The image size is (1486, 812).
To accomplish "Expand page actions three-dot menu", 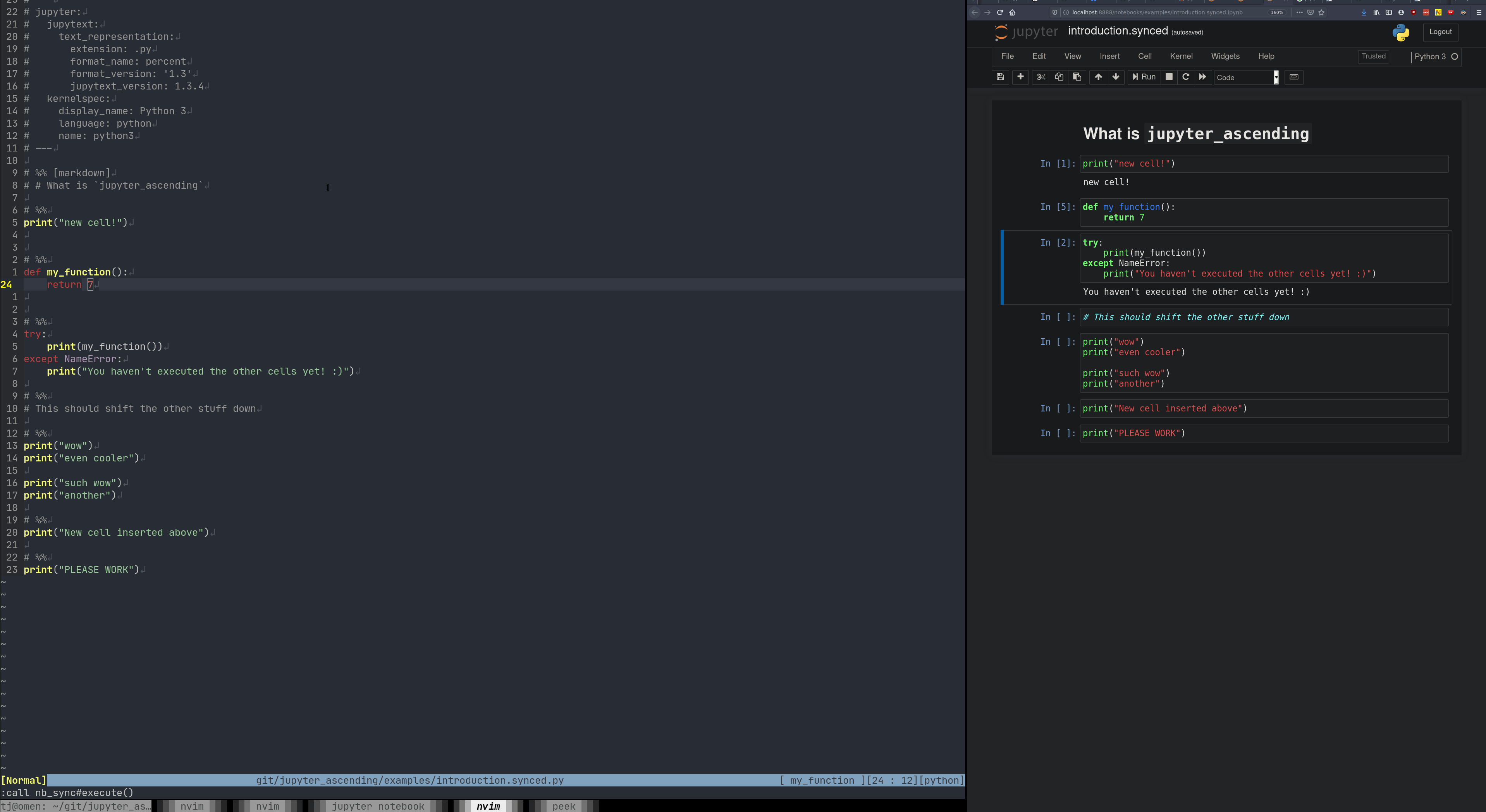I will click(x=1299, y=12).
